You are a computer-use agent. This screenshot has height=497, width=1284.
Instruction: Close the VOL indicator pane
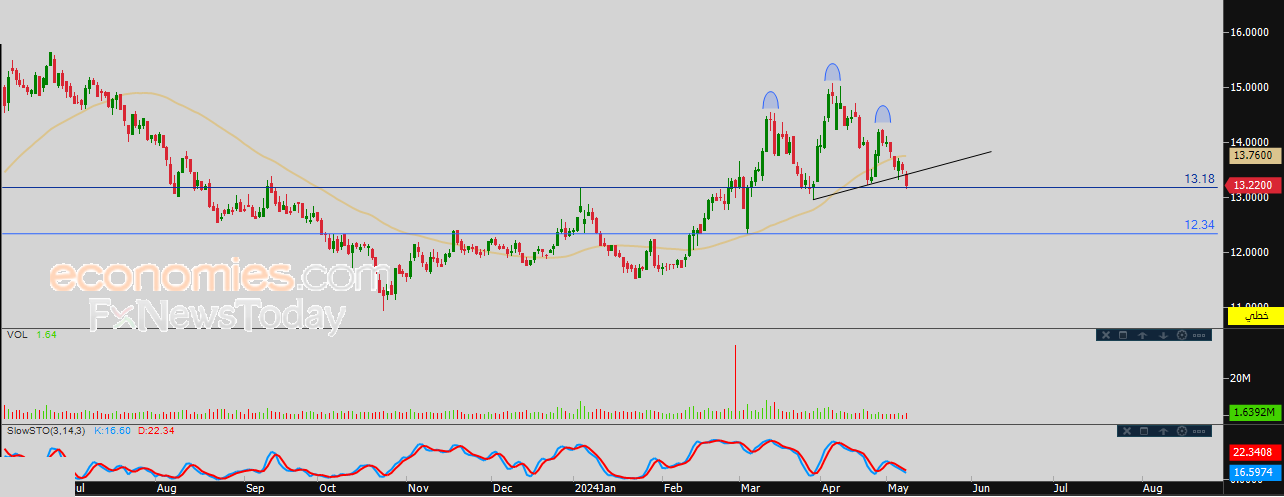(x=1106, y=335)
